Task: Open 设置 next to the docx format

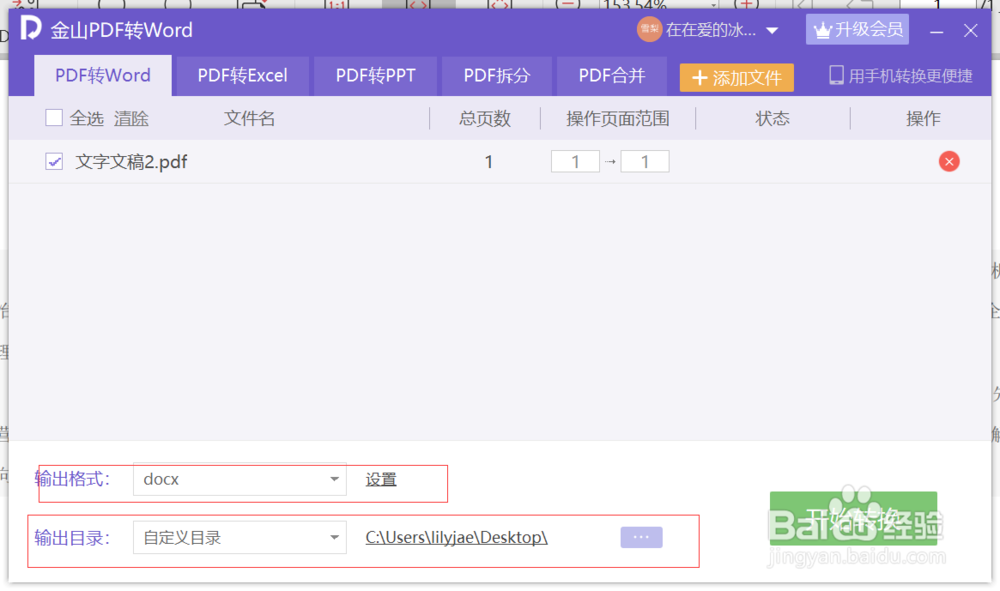Action: 380,479
